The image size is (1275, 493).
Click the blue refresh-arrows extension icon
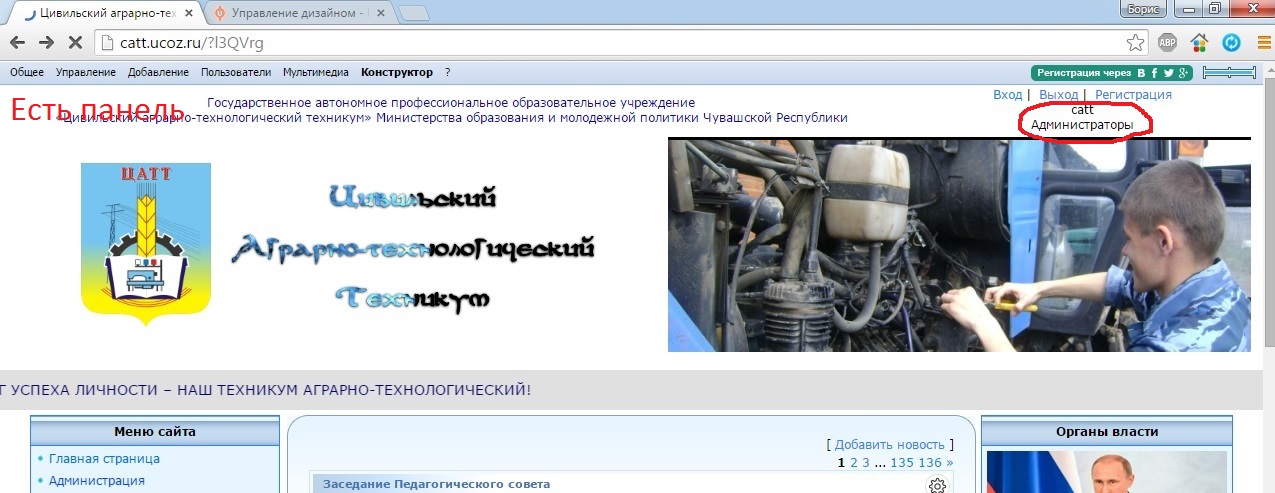tap(1232, 43)
